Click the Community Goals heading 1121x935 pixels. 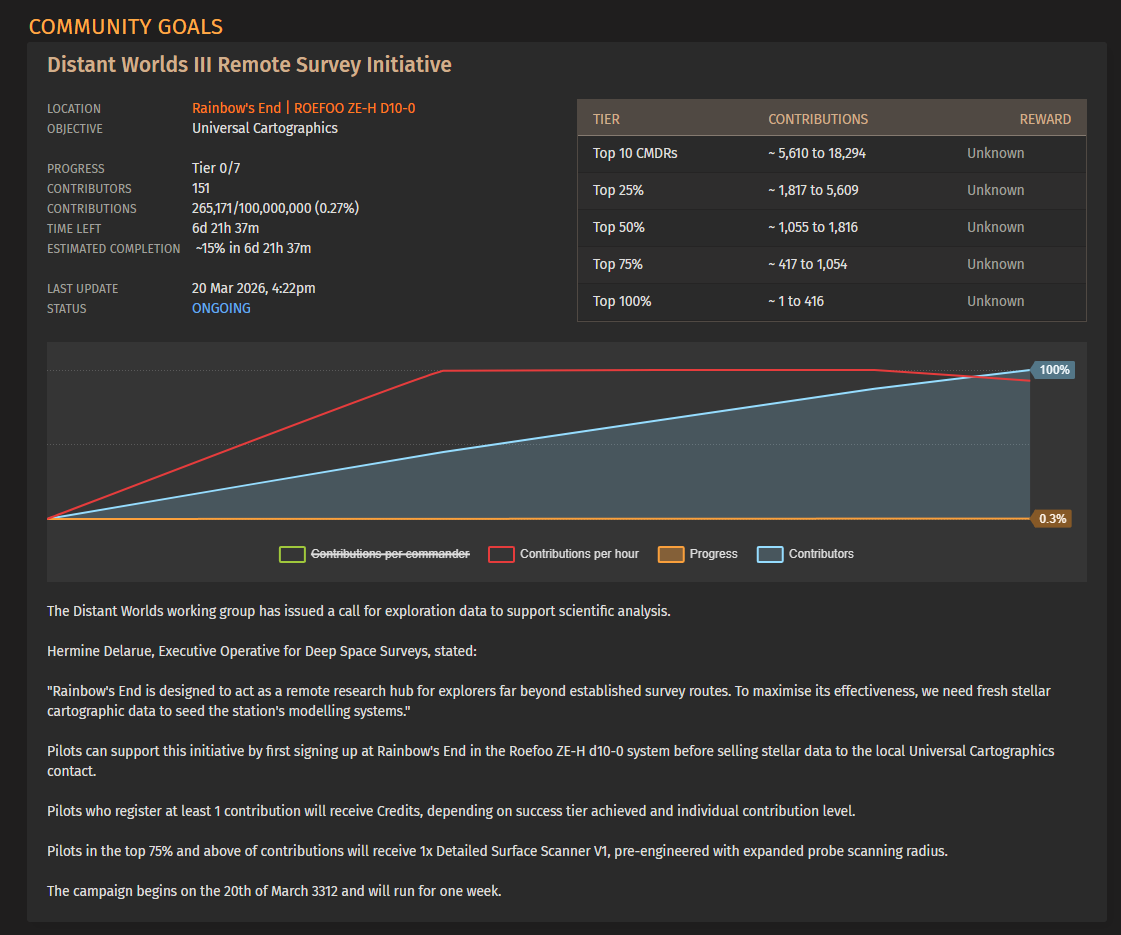pyautogui.click(x=126, y=26)
